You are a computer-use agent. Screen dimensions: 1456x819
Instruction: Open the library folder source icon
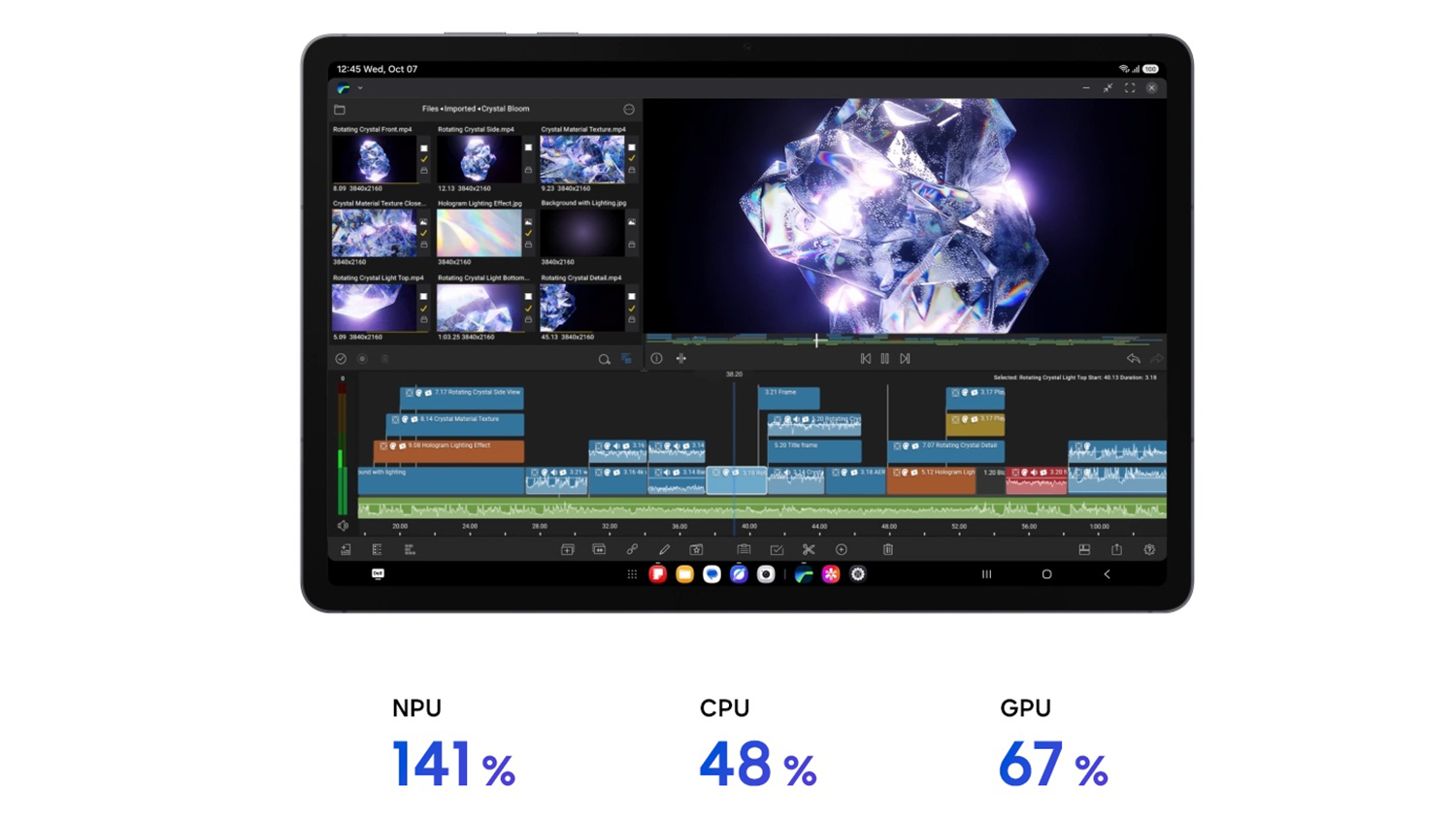click(x=340, y=110)
